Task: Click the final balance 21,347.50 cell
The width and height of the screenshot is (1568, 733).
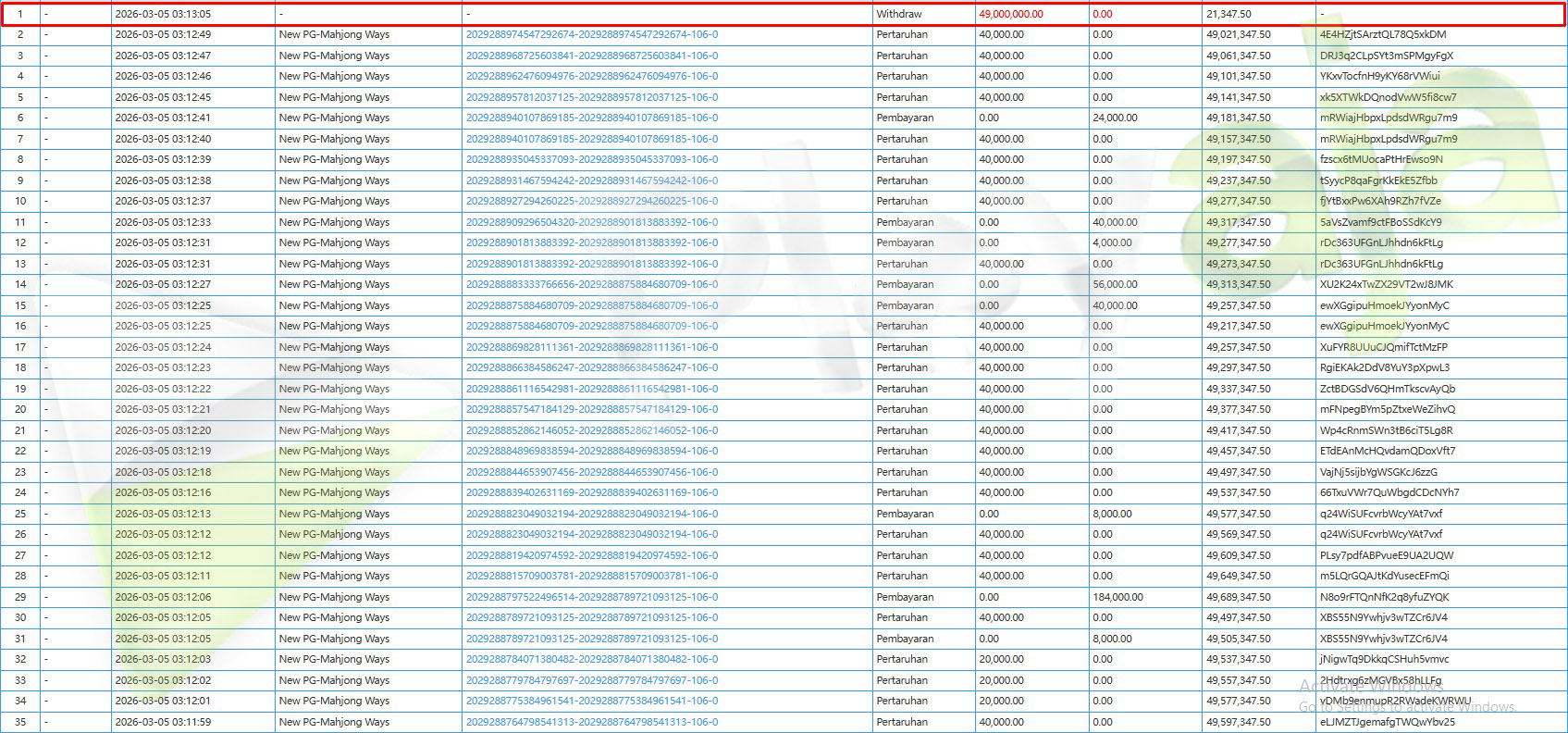Action: tap(1228, 14)
